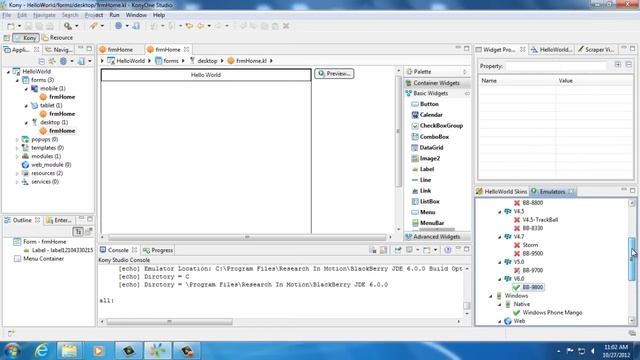The width and height of the screenshot is (640, 360).
Task: Click the star icon in Applications view toolbar
Action: 52,61
